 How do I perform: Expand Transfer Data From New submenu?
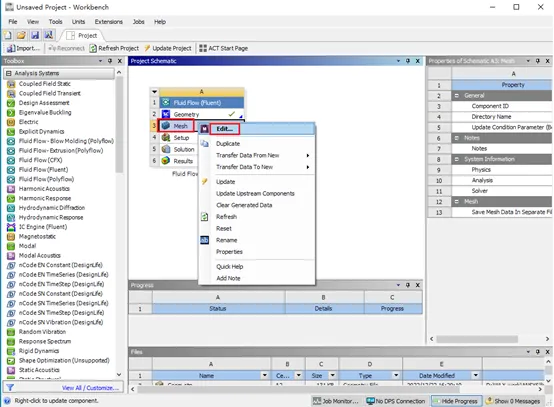[257, 155]
